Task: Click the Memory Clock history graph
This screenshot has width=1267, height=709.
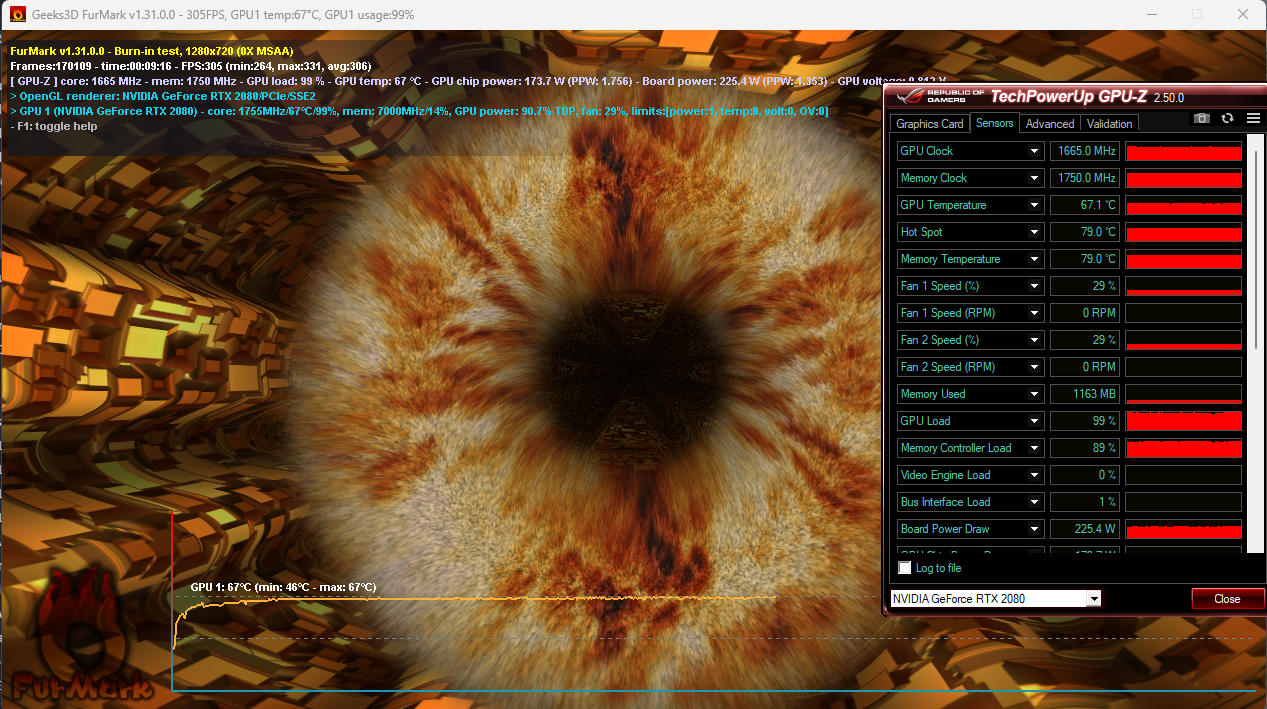Action: pyautogui.click(x=1184, y=178)
